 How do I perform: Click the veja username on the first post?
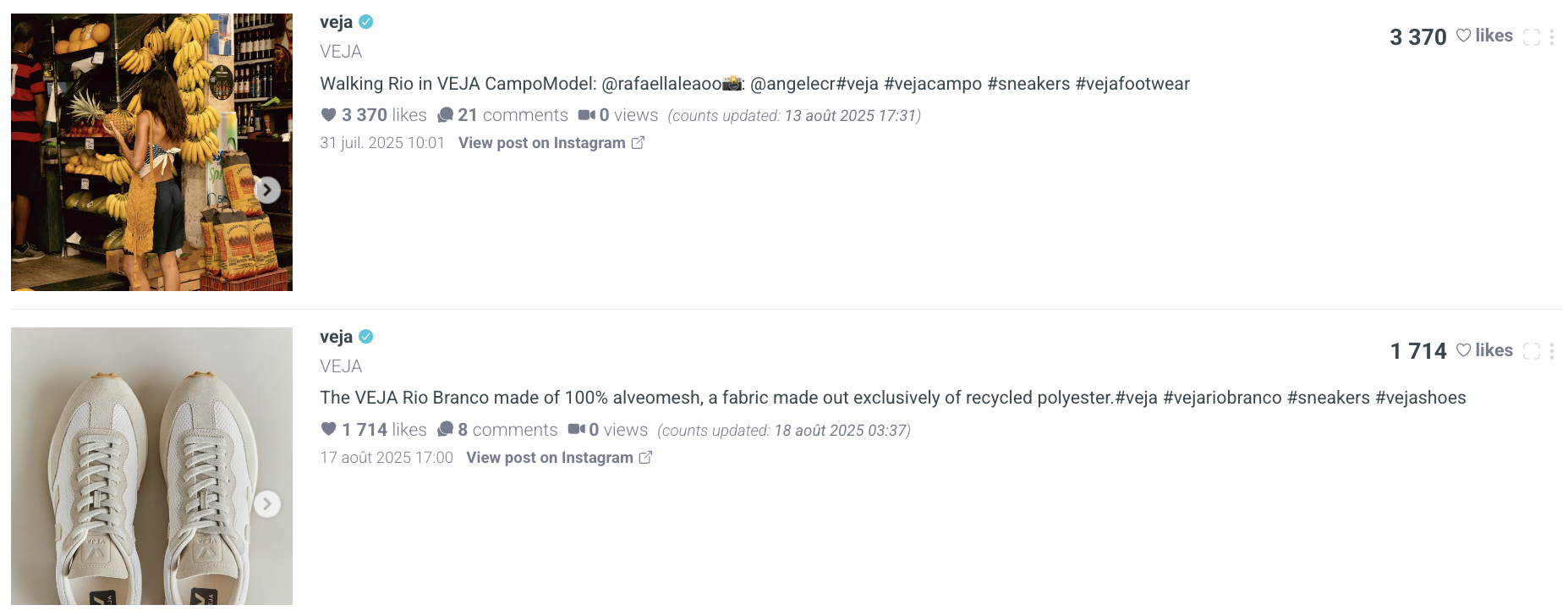tap(336, 22)
